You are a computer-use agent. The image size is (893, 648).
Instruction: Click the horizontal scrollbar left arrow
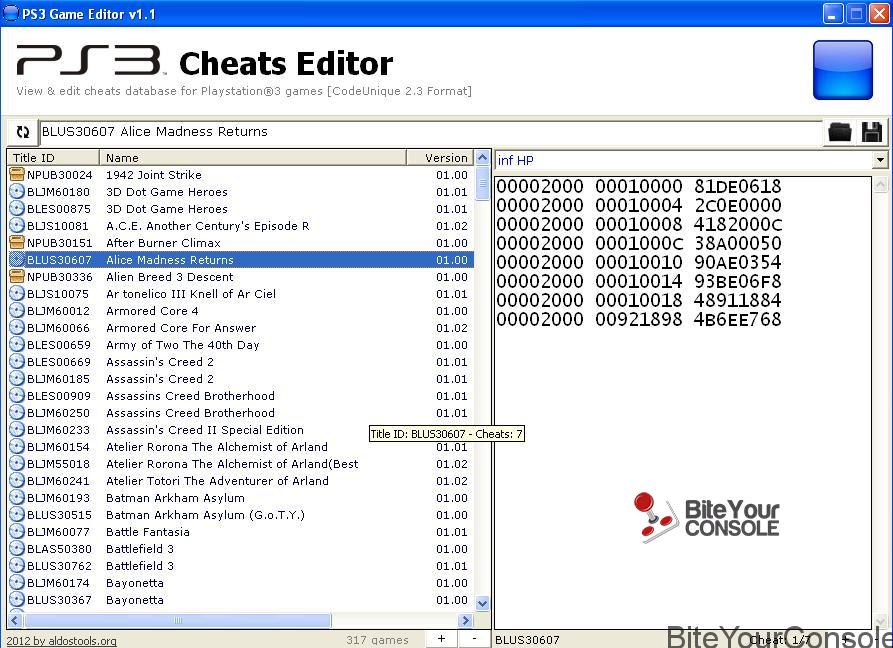pos(15,620)
